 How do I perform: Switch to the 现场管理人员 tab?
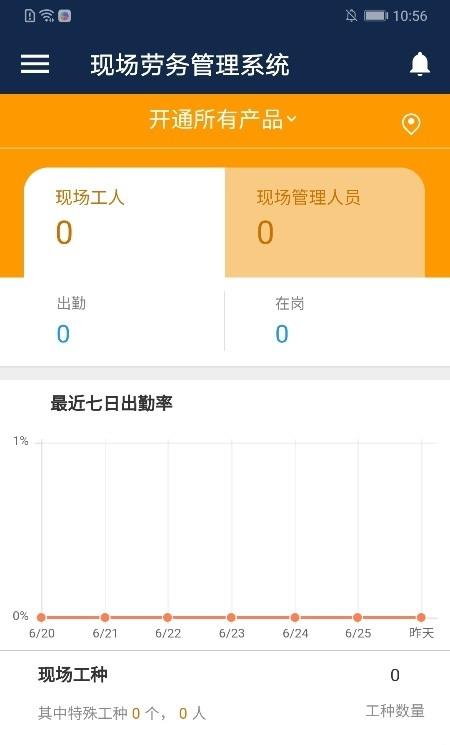pyautogui.click(x=325, y=222)
